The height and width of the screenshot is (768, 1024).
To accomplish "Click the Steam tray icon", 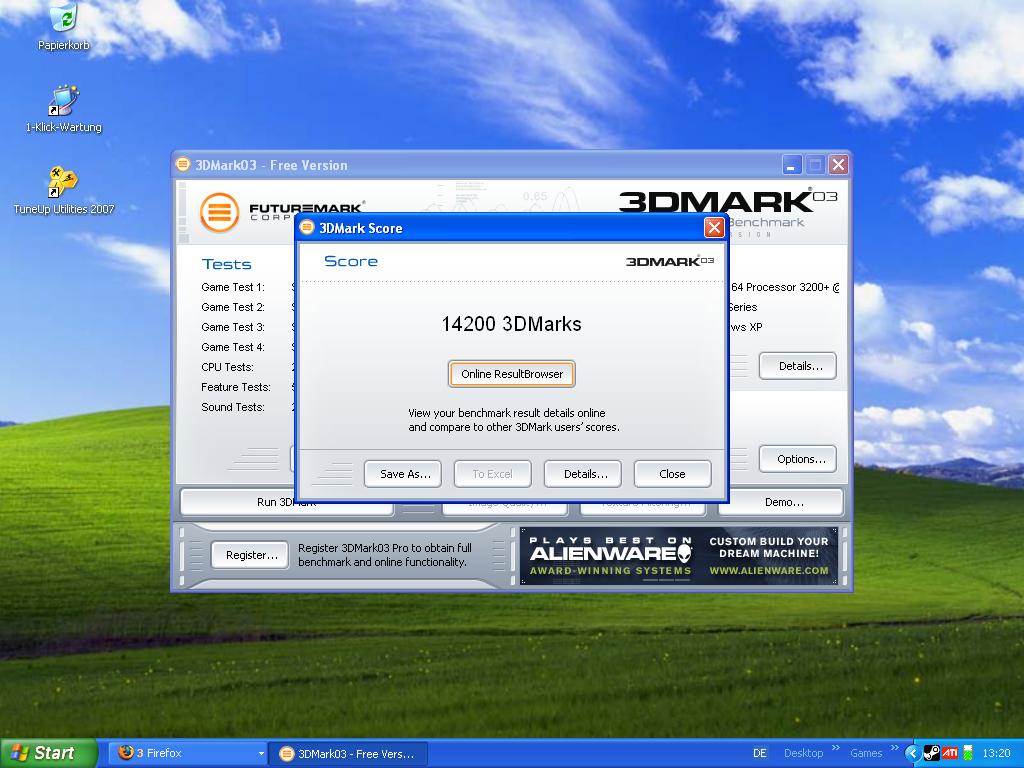I will tap(932, 753).
